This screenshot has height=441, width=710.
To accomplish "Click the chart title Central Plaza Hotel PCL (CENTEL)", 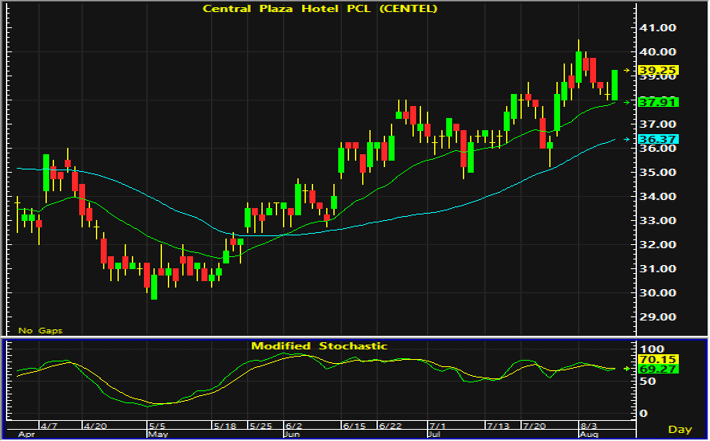I will [x=320, y=9].
